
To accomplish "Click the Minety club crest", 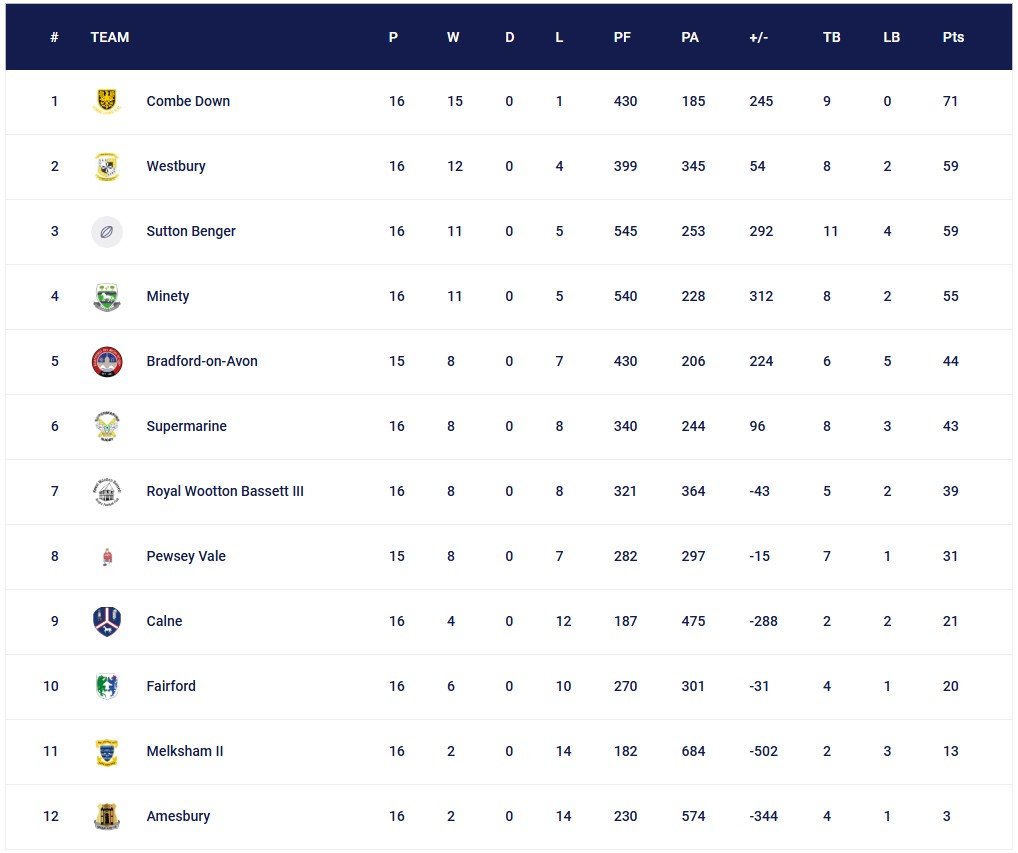I will tap(106, 297).
